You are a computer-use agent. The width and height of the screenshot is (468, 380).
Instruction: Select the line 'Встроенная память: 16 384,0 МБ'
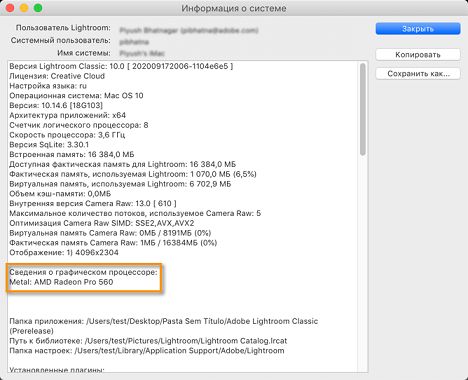(x=72, y=154)
